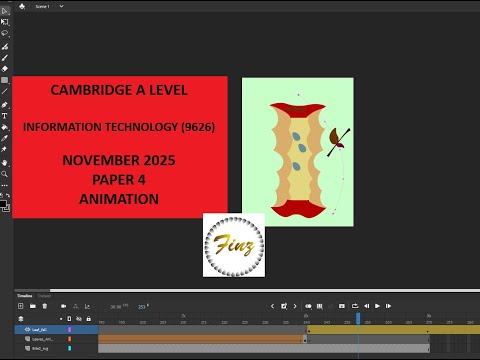
Task: Click the center frame button
Action: point(342,306)
